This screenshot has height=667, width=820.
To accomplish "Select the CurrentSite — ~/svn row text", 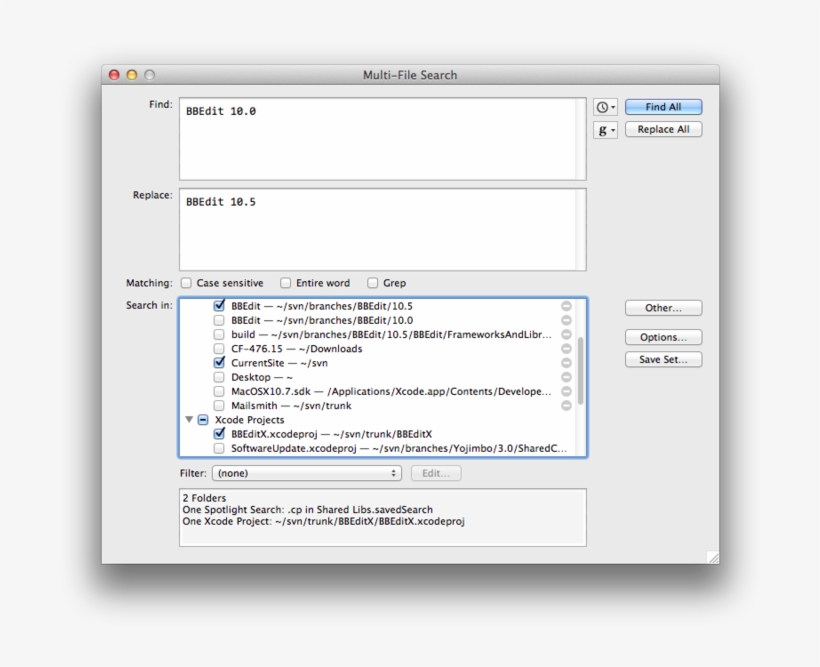I will tap(279, 363).
